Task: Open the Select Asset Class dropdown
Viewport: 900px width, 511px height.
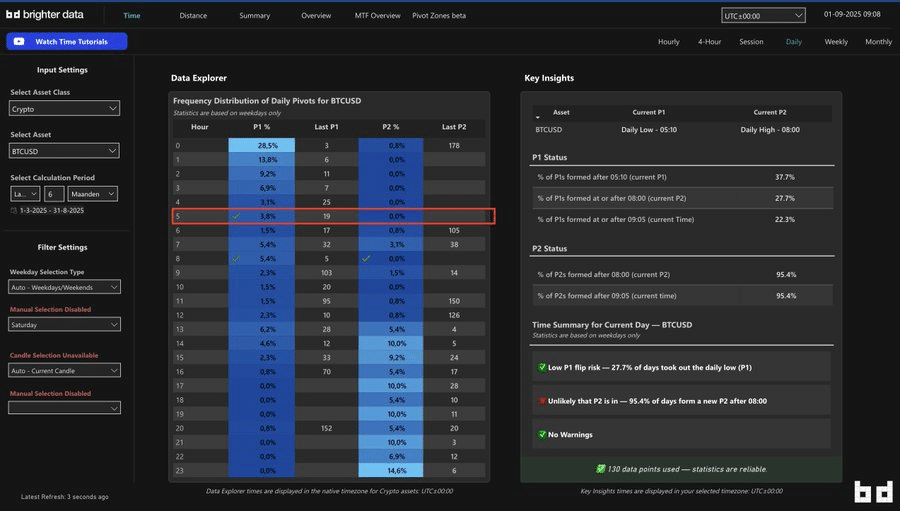Action: [65, 108]
